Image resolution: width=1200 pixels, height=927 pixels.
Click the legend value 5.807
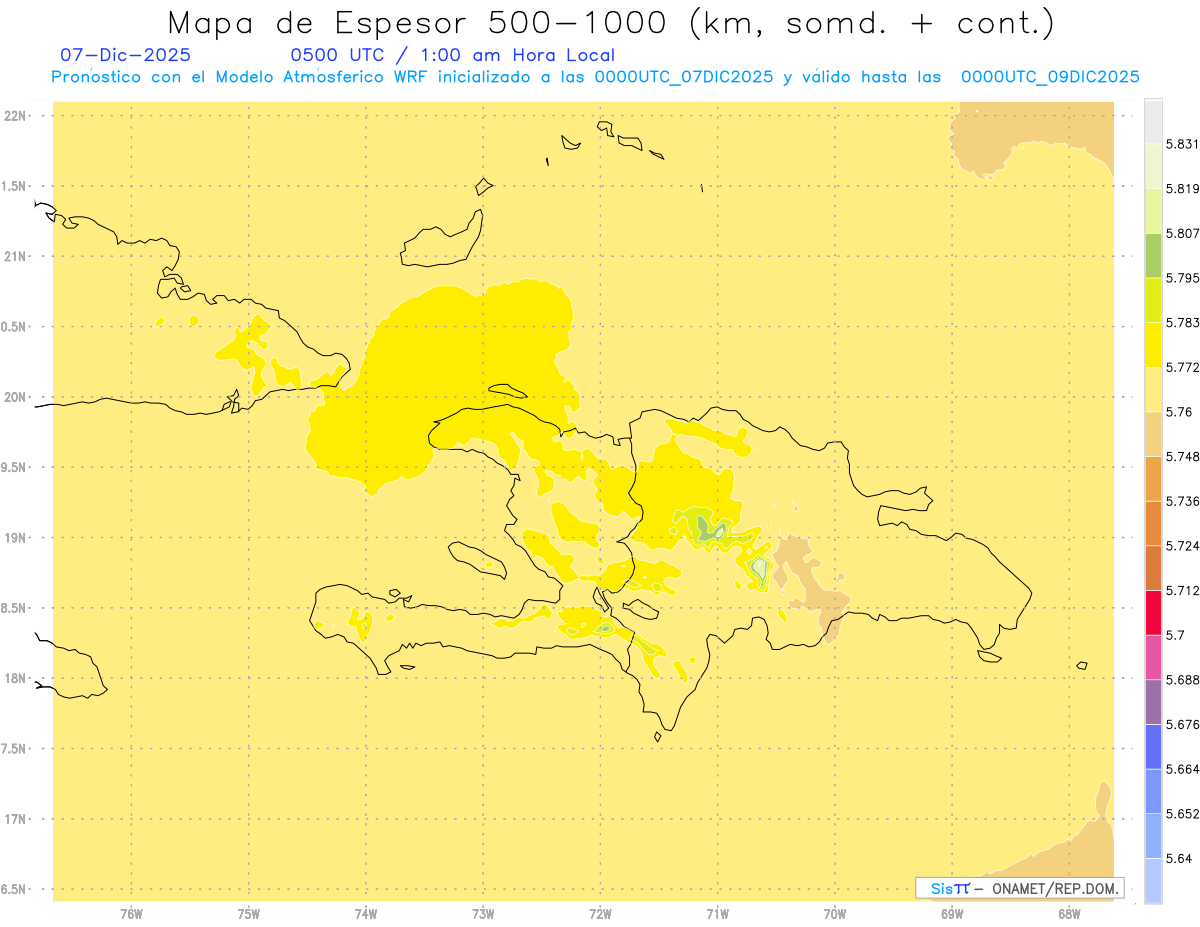tap(1183, 233)
